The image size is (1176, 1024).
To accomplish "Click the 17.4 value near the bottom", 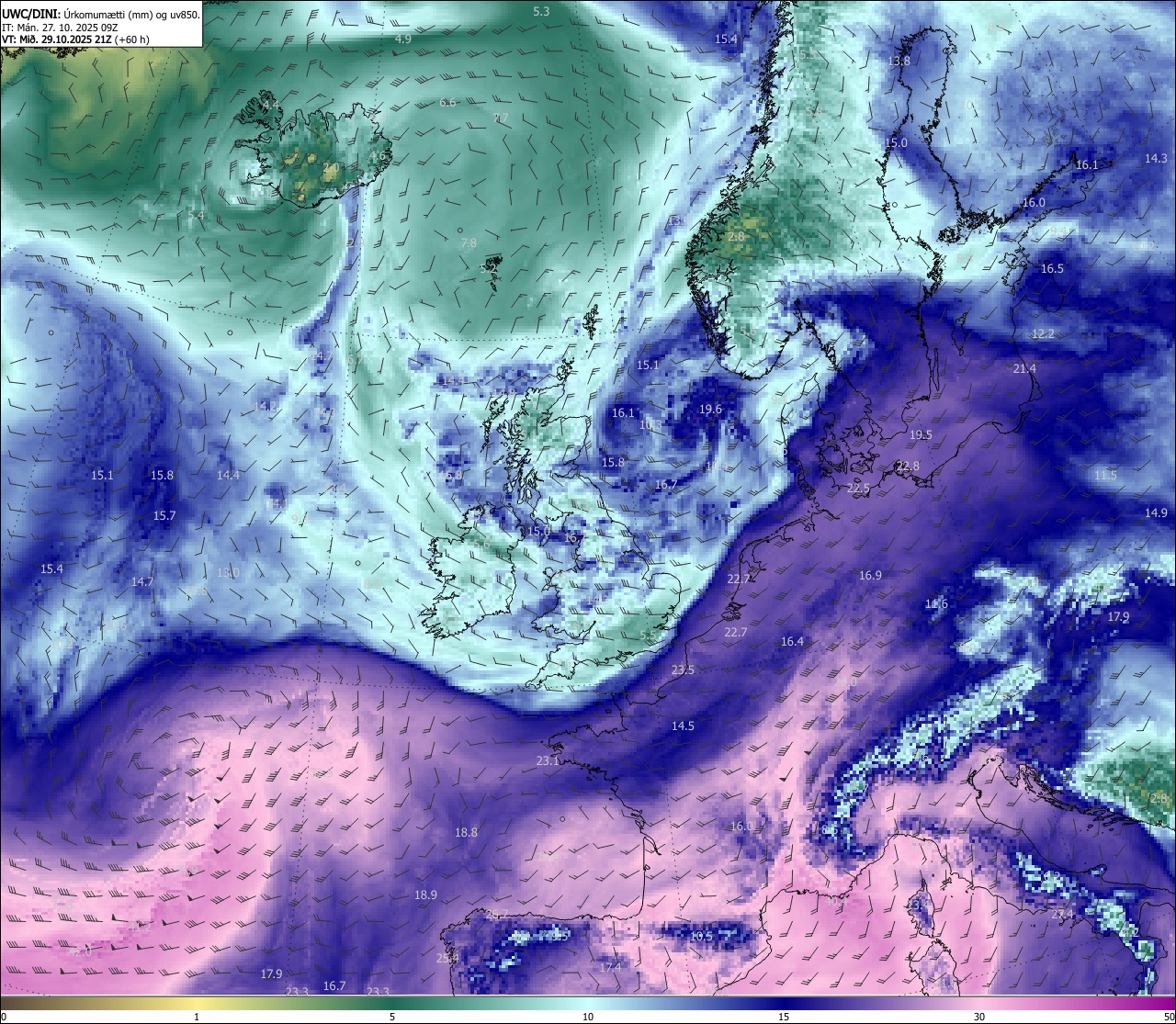I will [x=610, y=967].
